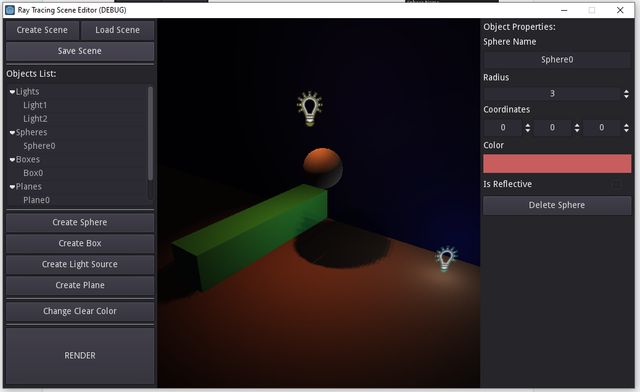Delete the sphere with Delete Sphere
Image resolution: width=640 pixels, height=392 pixels.
point(557,205)
